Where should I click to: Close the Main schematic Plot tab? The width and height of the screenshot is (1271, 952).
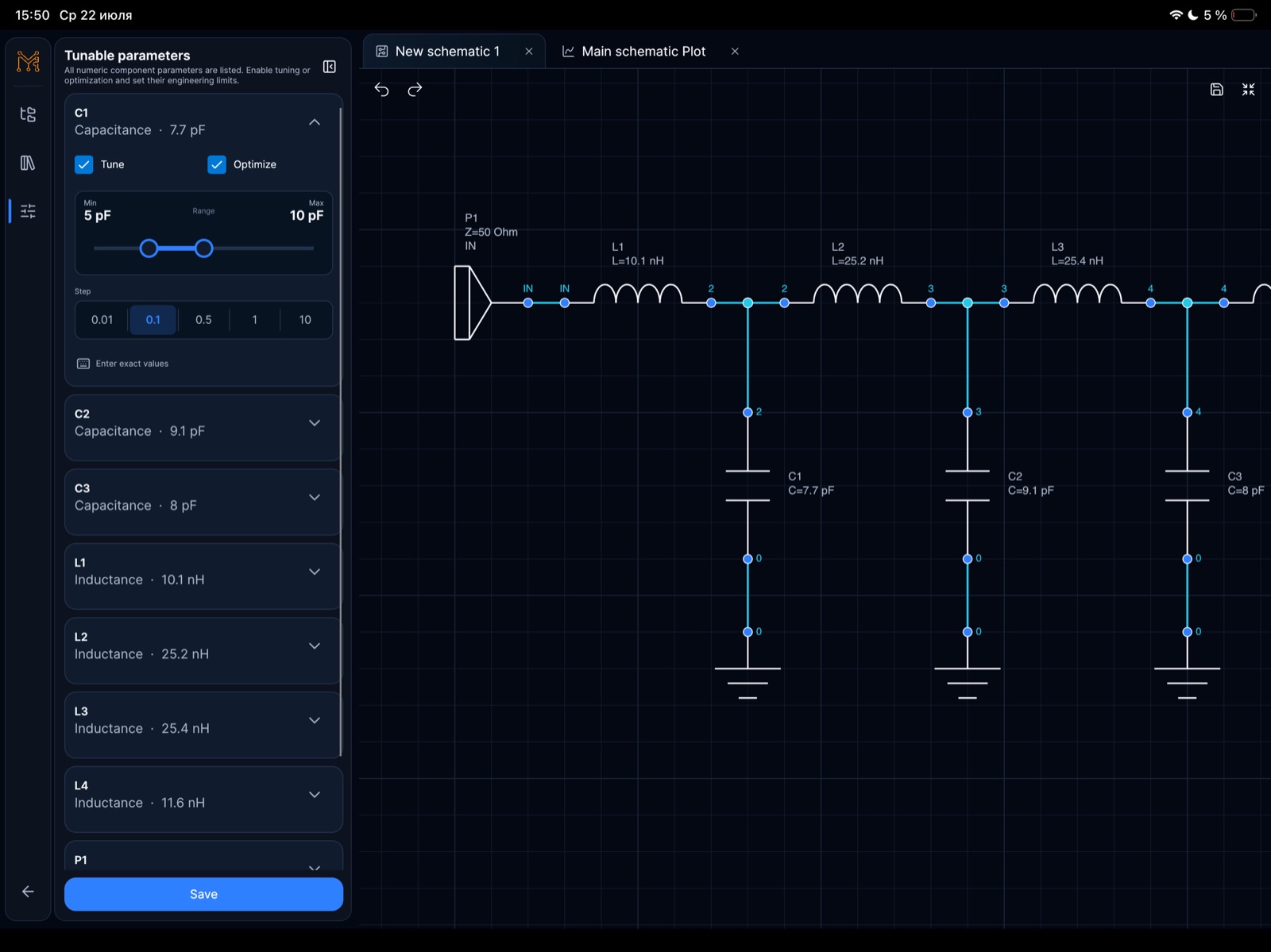tap(735, 52)
